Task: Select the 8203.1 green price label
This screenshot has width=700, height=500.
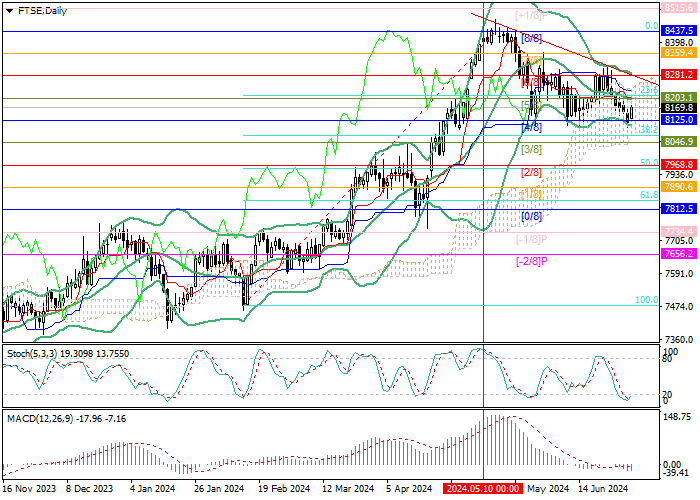Action: point(679,97)
